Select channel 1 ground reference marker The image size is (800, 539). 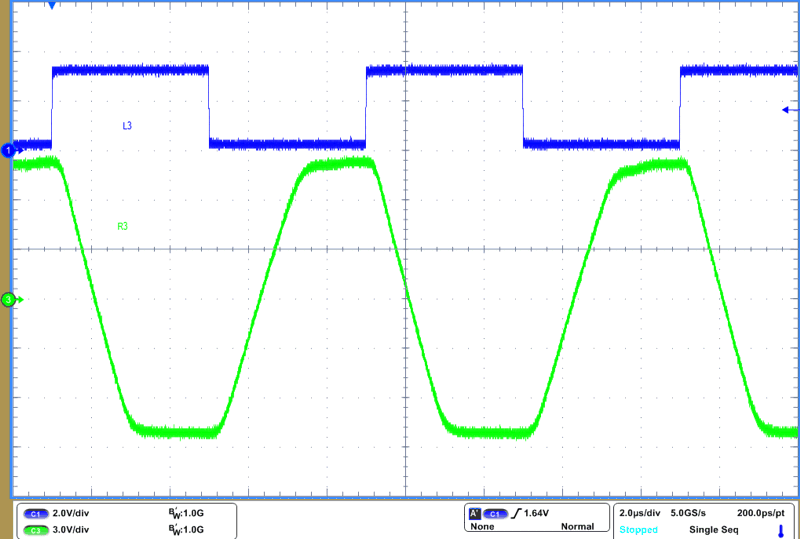pos(9,150)
